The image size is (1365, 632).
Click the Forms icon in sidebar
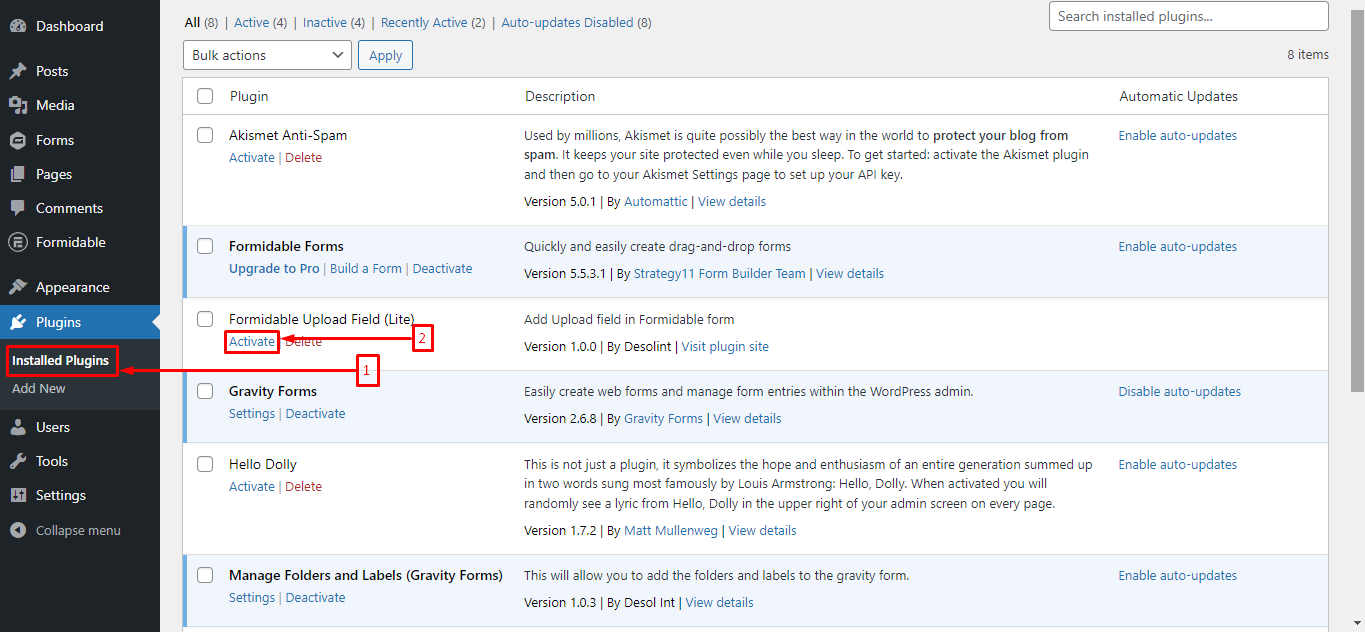click(x=18, y=140)
